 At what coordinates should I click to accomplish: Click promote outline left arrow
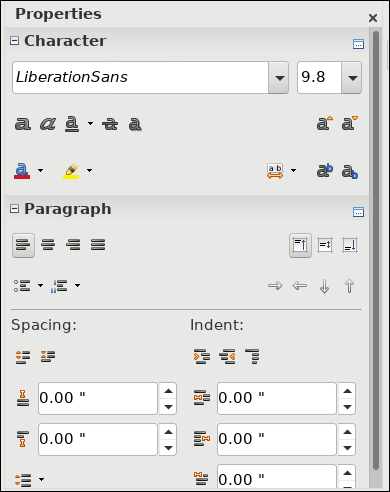pyautogui.click(x=300, y=286)
